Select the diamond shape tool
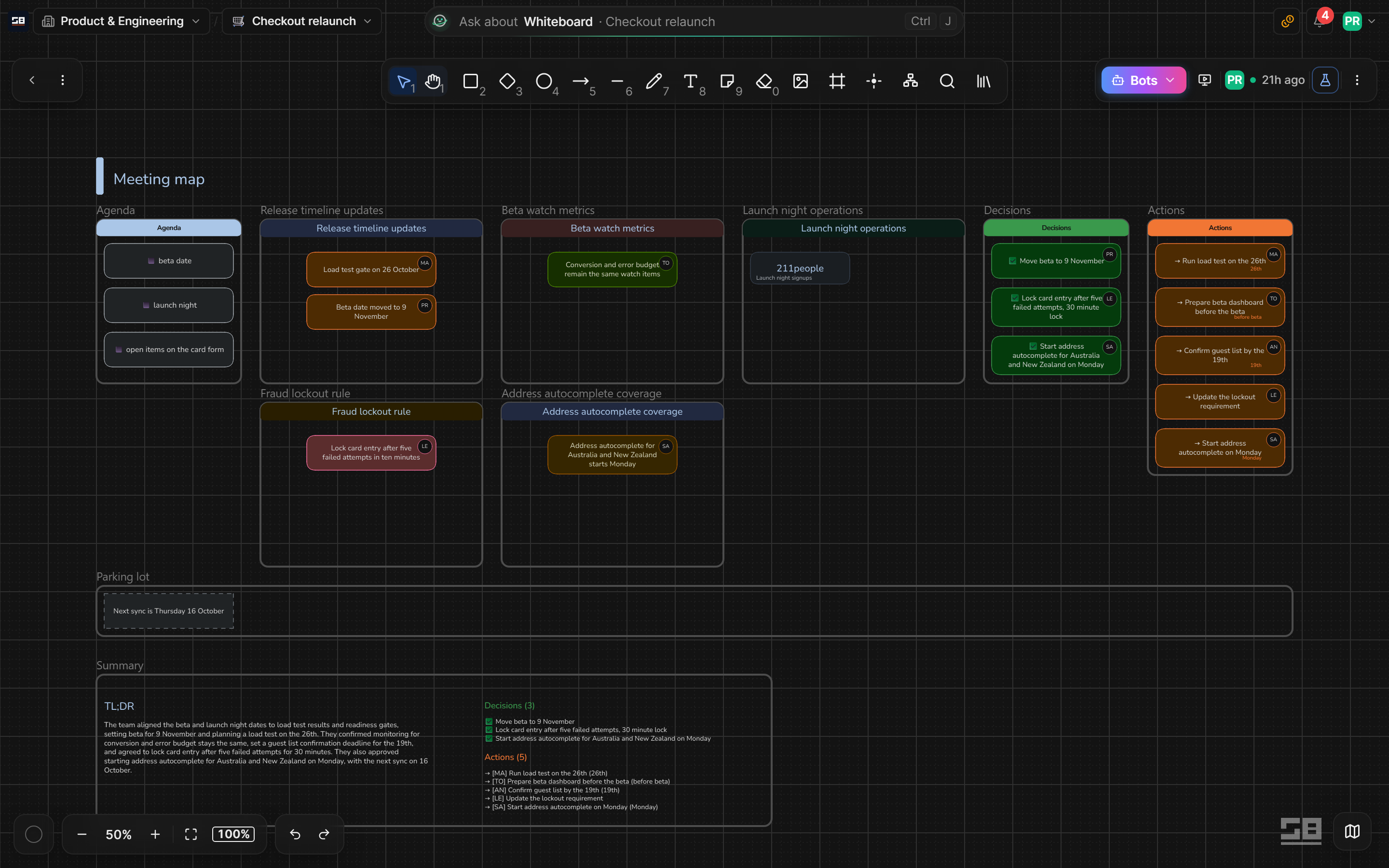 point(507,81)
